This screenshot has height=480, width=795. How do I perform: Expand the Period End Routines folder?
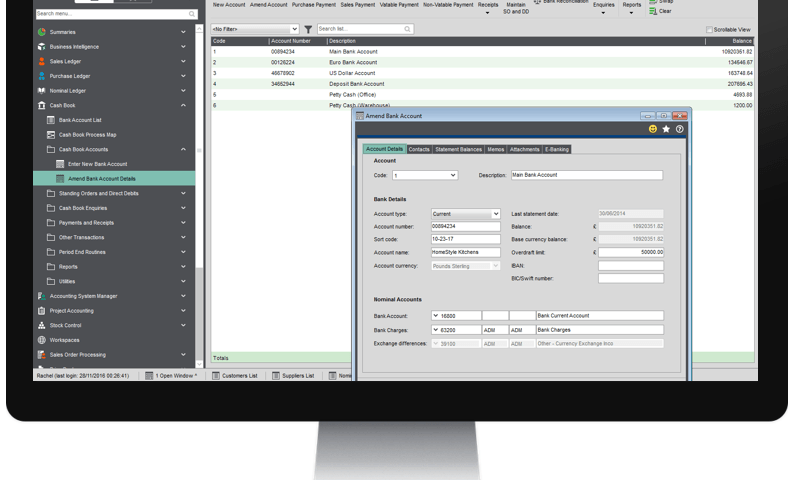tap(183, 252)
